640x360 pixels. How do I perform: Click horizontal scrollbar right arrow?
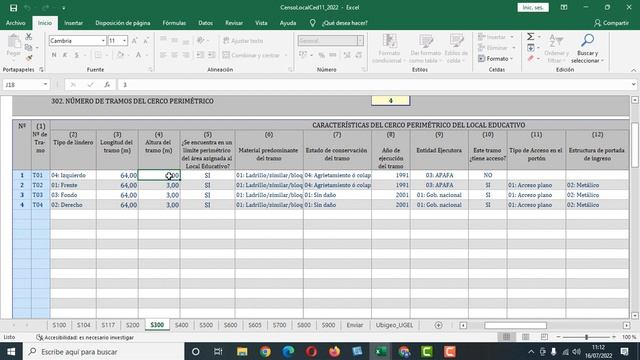coord(627,325)
